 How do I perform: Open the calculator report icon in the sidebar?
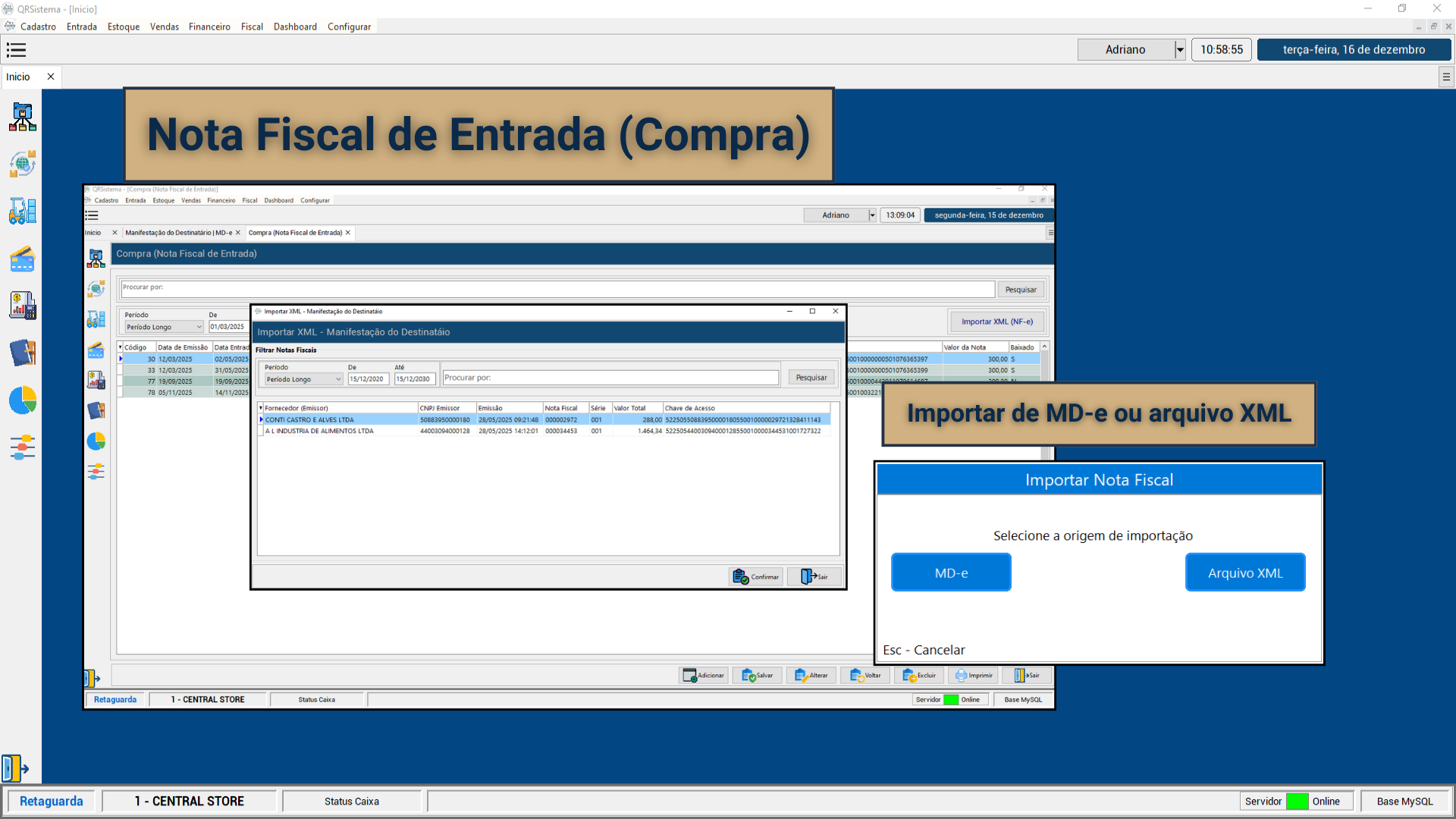[x=23, y=306]
